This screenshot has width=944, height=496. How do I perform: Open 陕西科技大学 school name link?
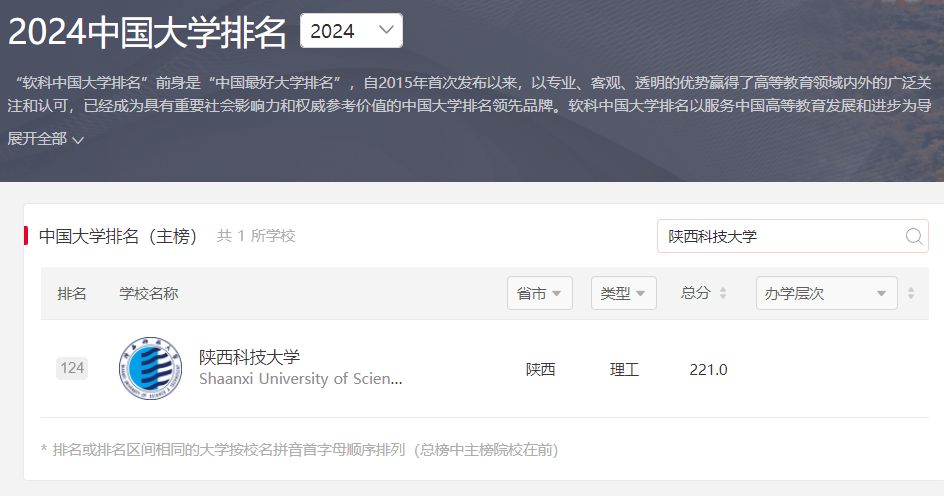click(x=249, y=357)
